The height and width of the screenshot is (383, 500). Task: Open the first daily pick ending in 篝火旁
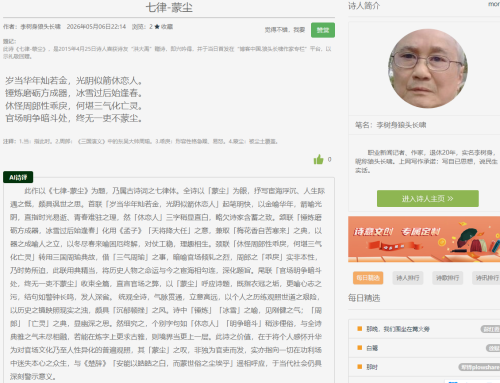click(x=398, y=329)
